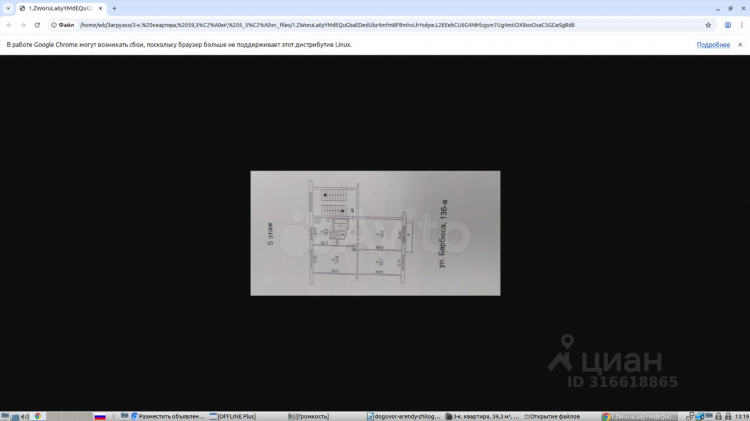This screenshot has height=421, width=750.
Task: Click the desktop icon beside Разместить объявлен
Action: coord(124,417)
